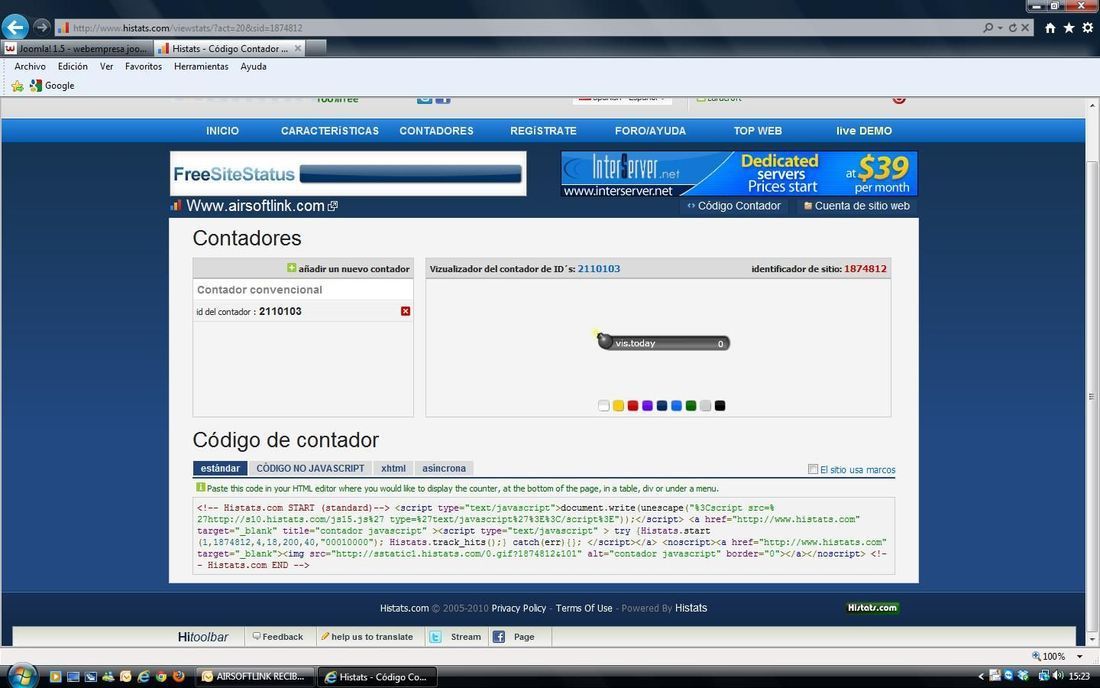Click the volume speaker tray icon
The height and width of the screenshot is (688, 1100).
point(1058,675)
